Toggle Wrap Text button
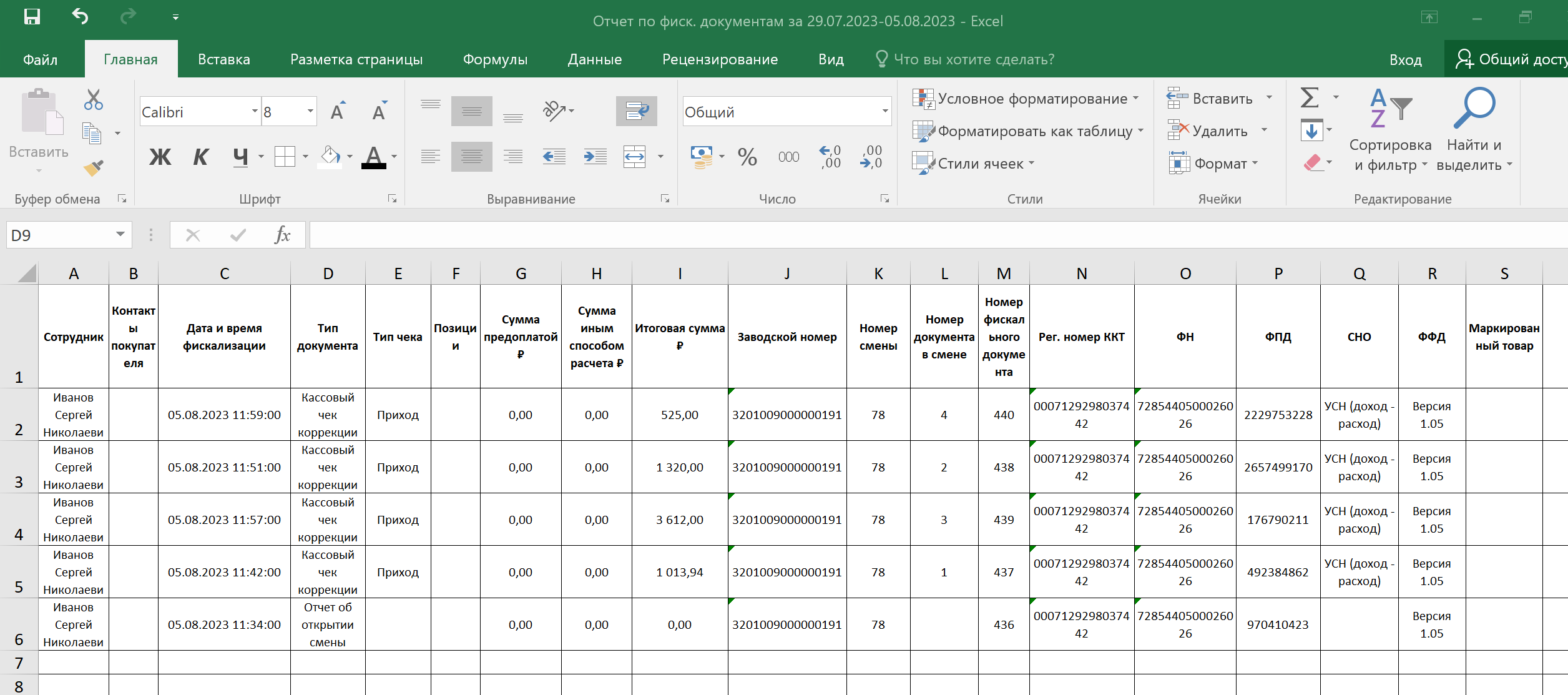 pyautogui.click(x=637, y=111)
